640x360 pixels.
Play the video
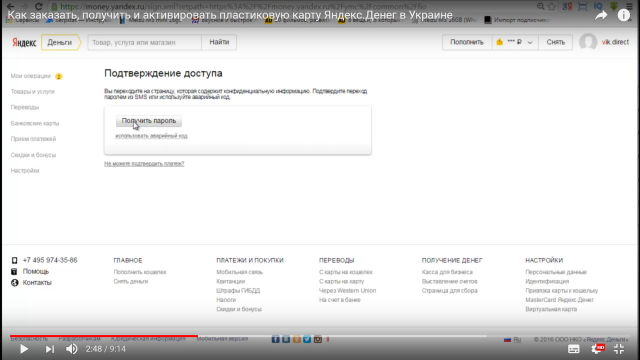pyautogui.click(x=24, y=349)
